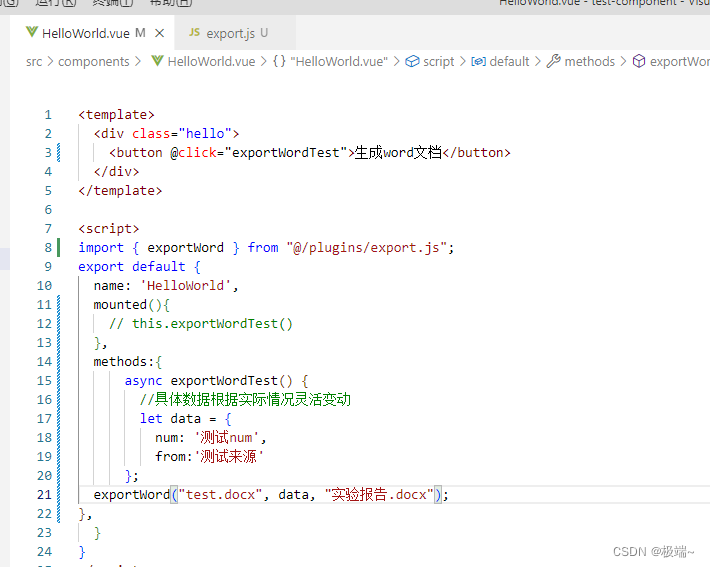Click the script cube icon in breadcrumb

pyautogui.click(x=412, y=61)
